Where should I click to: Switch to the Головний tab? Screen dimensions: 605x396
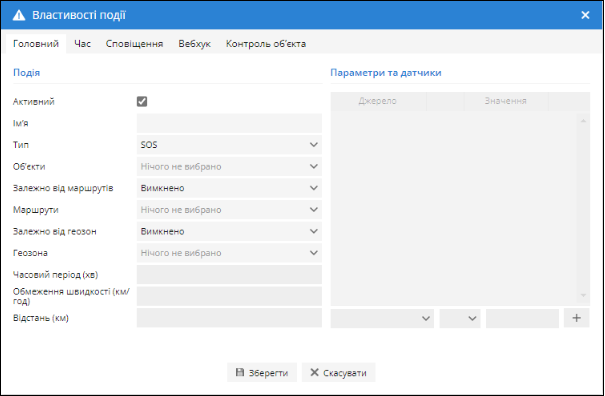click(36, 44)
